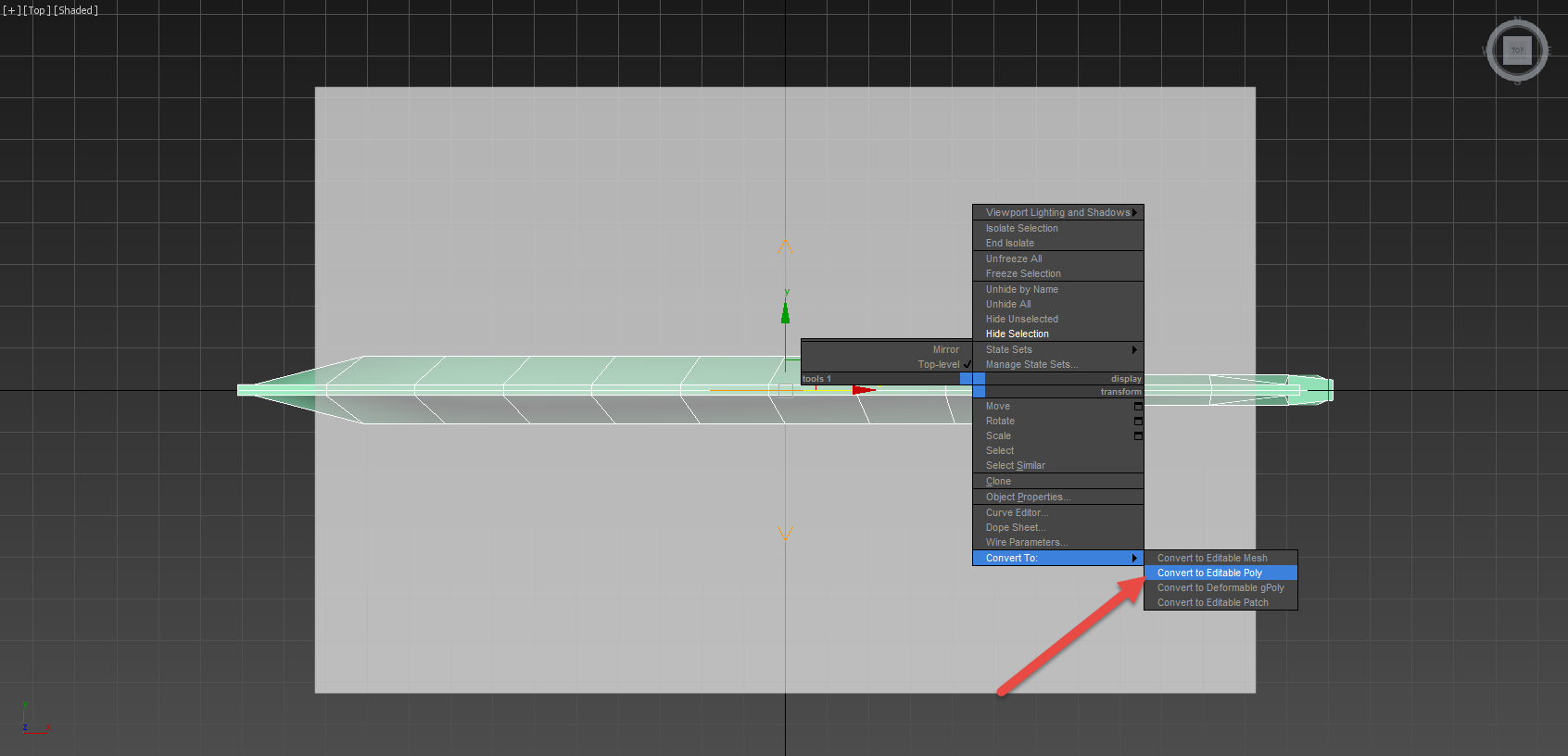Open the [+] viewport general menu
The image size is (1568, 756).
coord(11,10)
